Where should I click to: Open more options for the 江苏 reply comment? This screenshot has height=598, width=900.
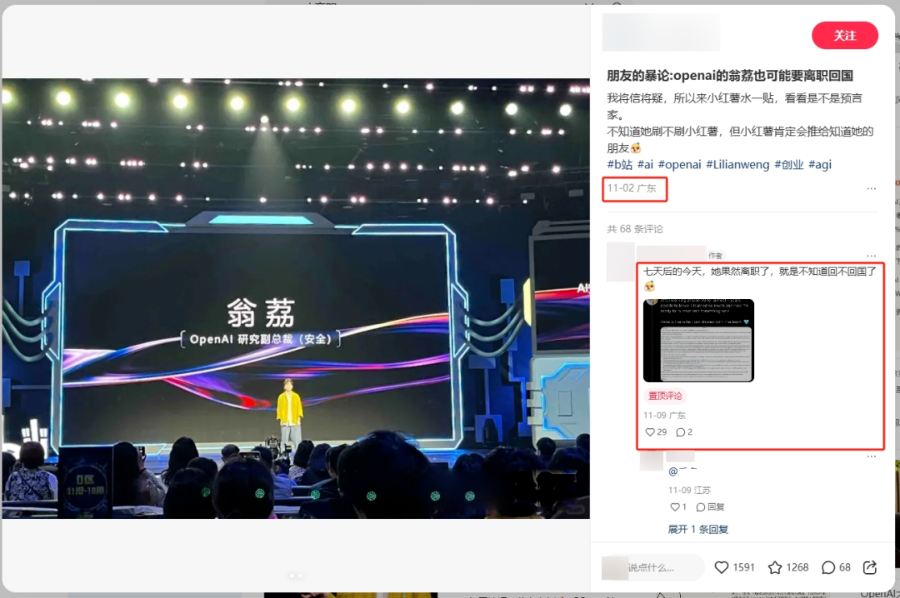871,456
